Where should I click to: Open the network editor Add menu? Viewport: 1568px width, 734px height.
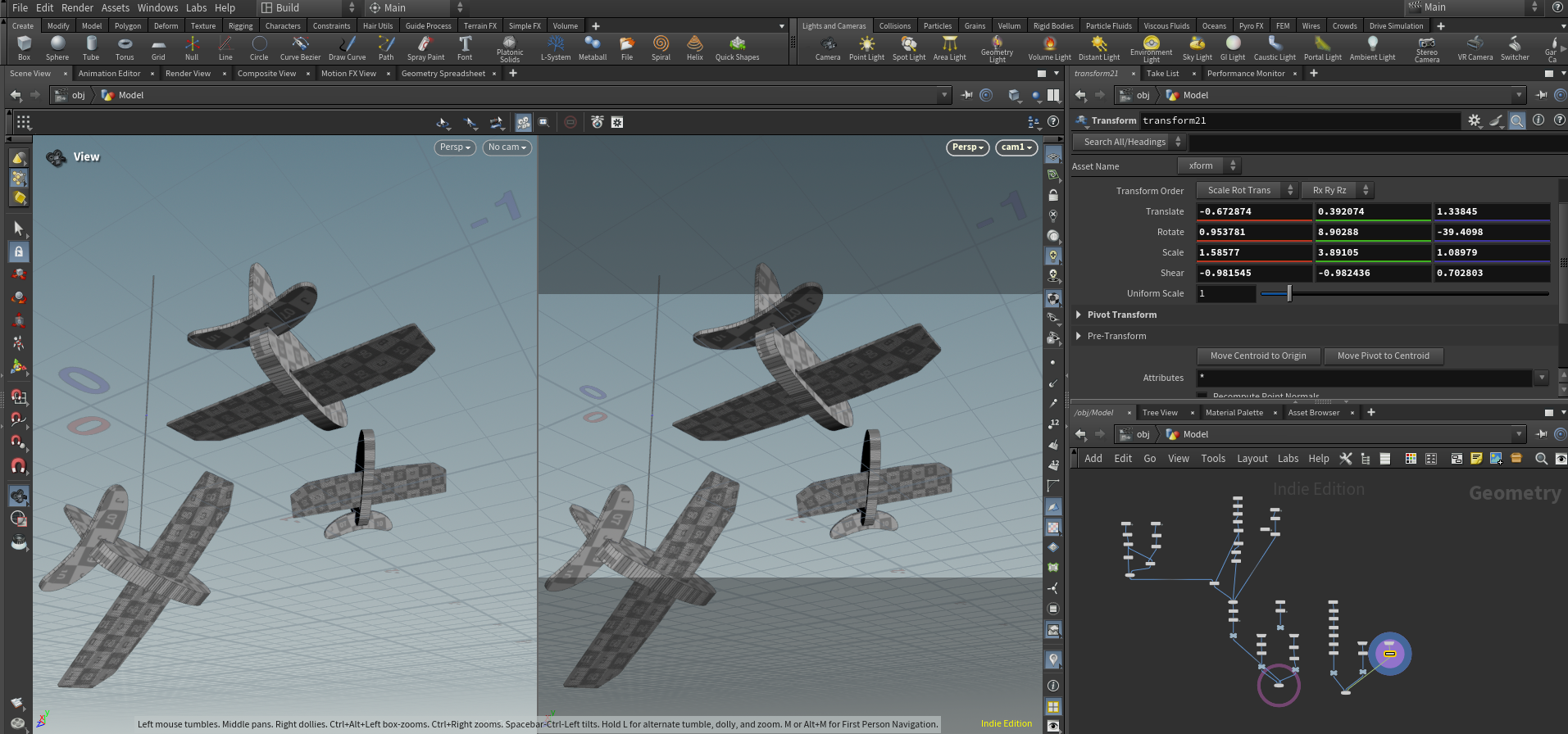click(x=1093, y=459)
